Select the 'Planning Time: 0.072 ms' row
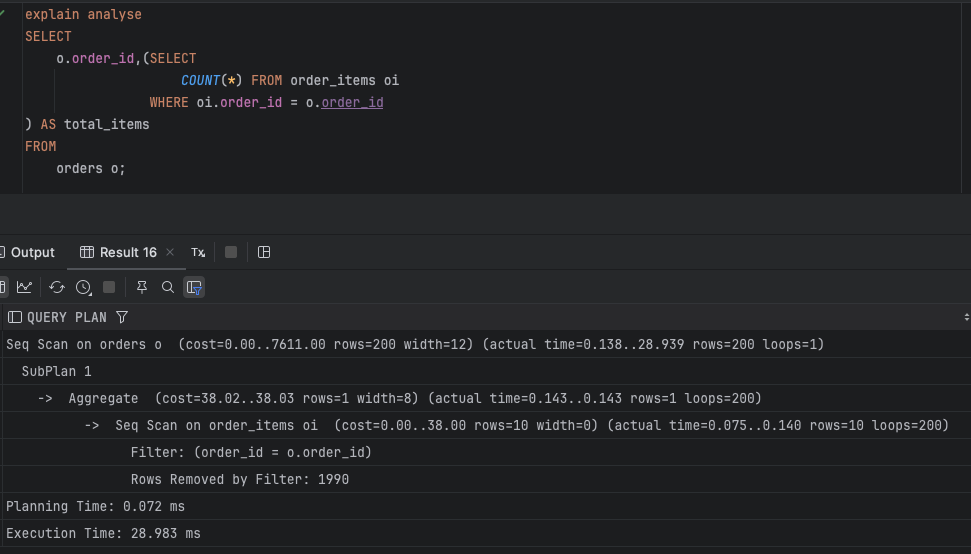The height and width of the screenshot is (554, 971). coord(486,506)
